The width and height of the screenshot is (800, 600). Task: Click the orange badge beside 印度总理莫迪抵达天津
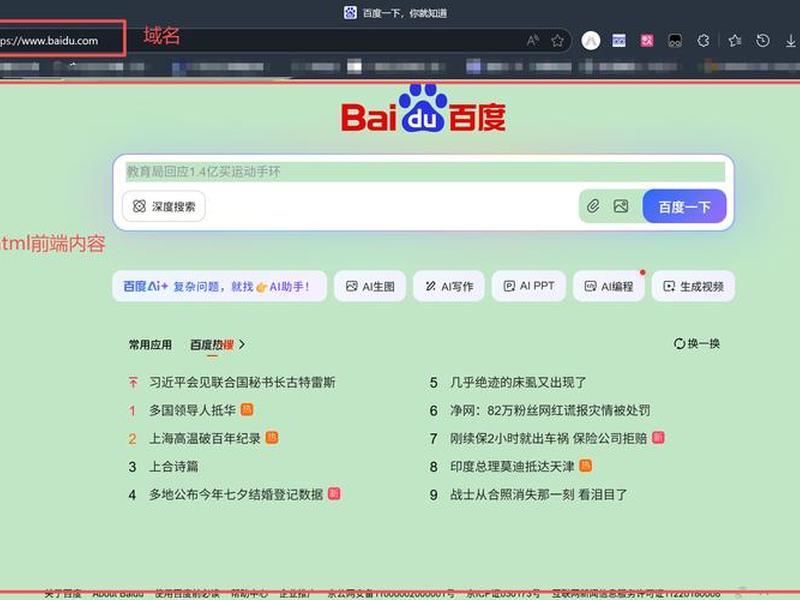point(586,465)
